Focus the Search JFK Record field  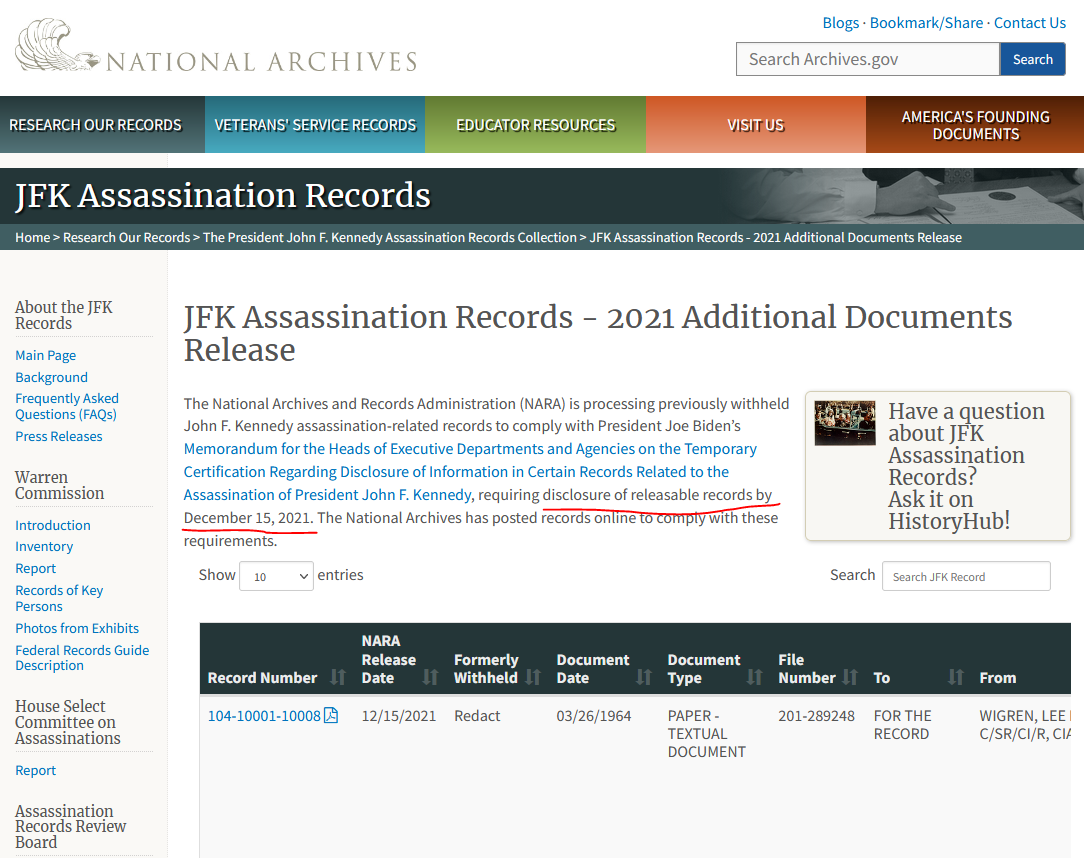966,577
